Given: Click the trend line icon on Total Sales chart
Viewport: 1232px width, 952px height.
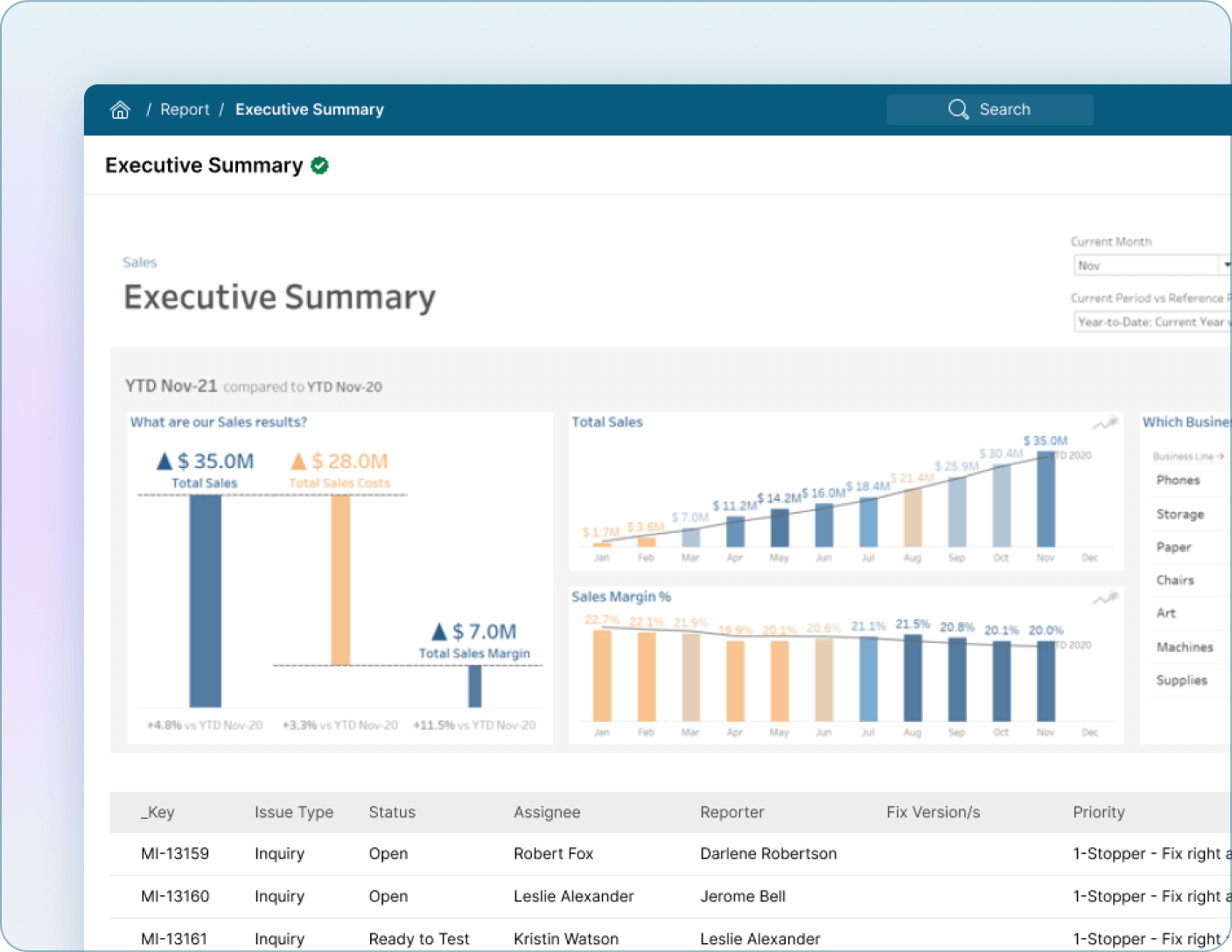Looking at the screenshot, I should pyautogui.click(x=1105, y=423).
